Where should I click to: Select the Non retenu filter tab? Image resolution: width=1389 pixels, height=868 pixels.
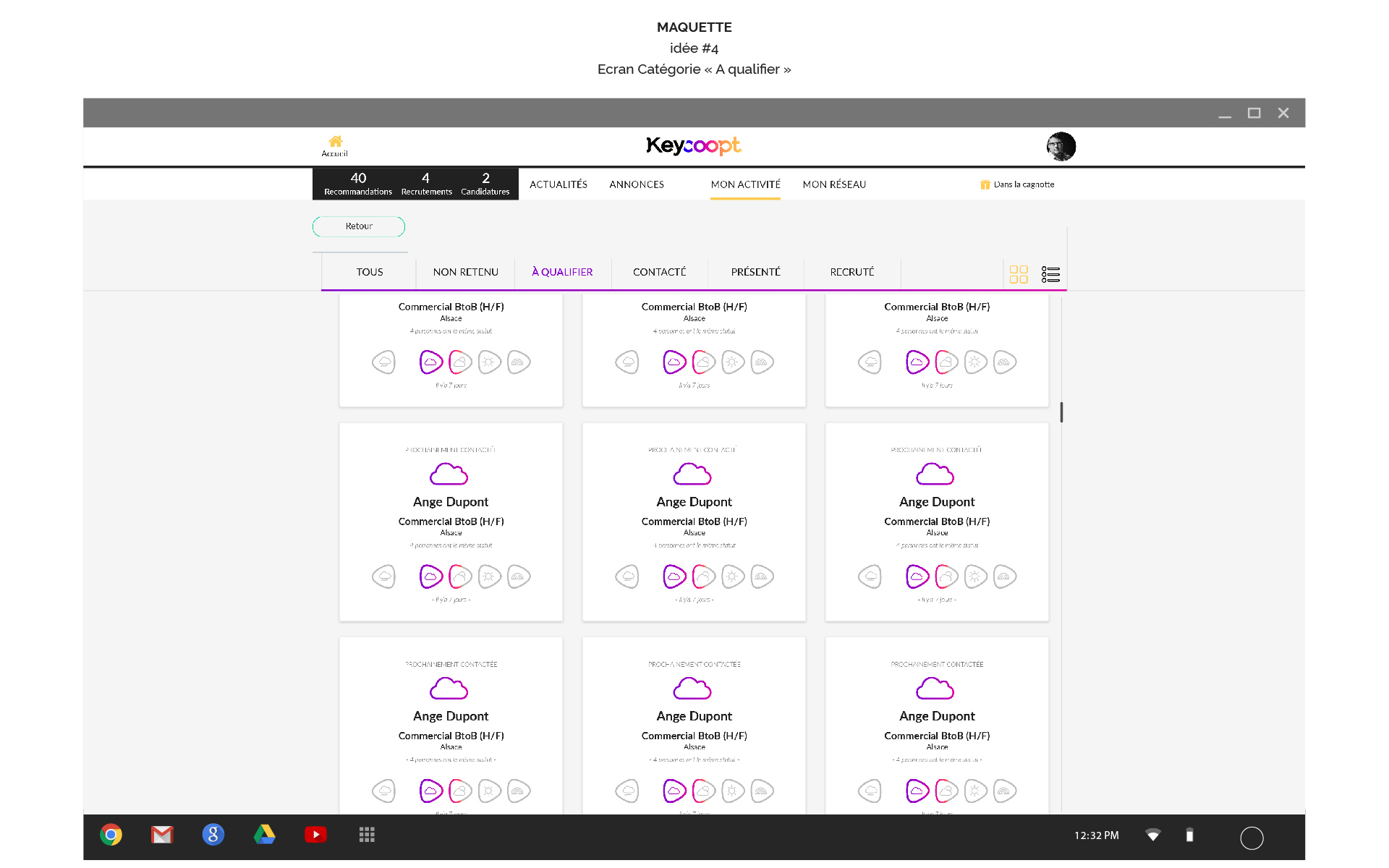pos(465,272)
